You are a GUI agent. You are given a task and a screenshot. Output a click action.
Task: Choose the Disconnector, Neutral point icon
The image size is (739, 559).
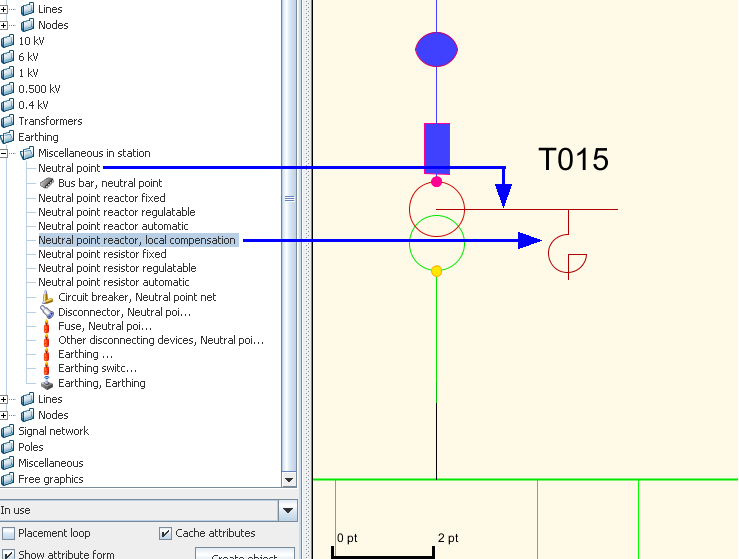point(47,312)
